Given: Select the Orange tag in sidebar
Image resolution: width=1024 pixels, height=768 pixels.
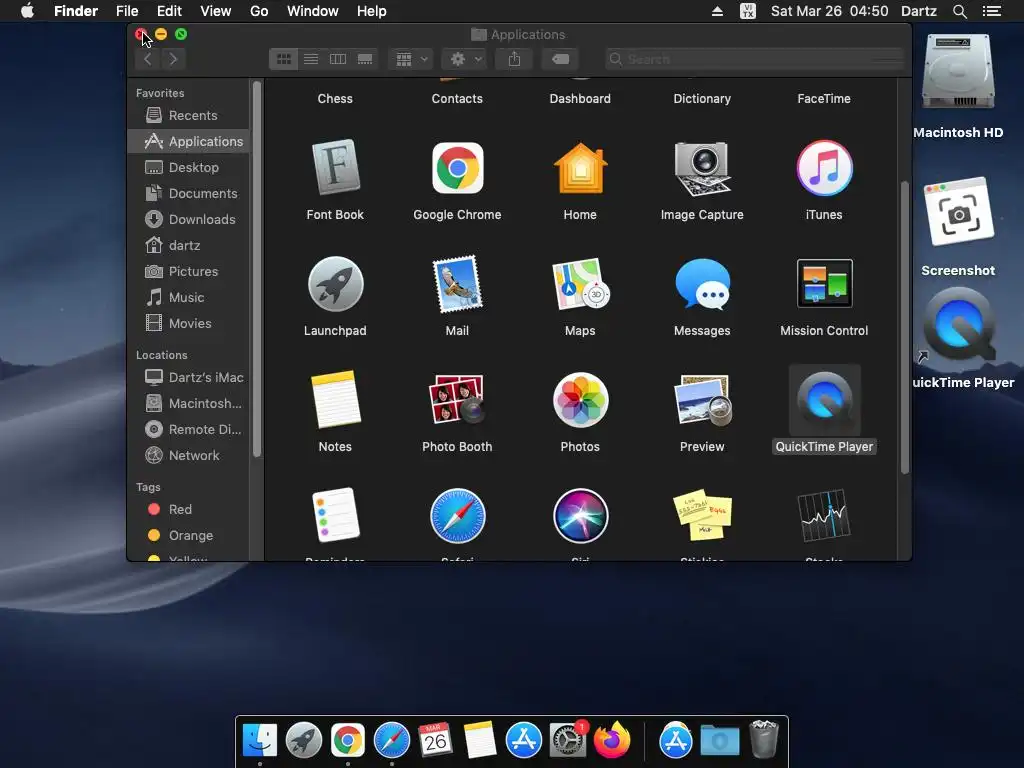Looking at the screenshot, I should pyautogui.click(x=188, y=536).
